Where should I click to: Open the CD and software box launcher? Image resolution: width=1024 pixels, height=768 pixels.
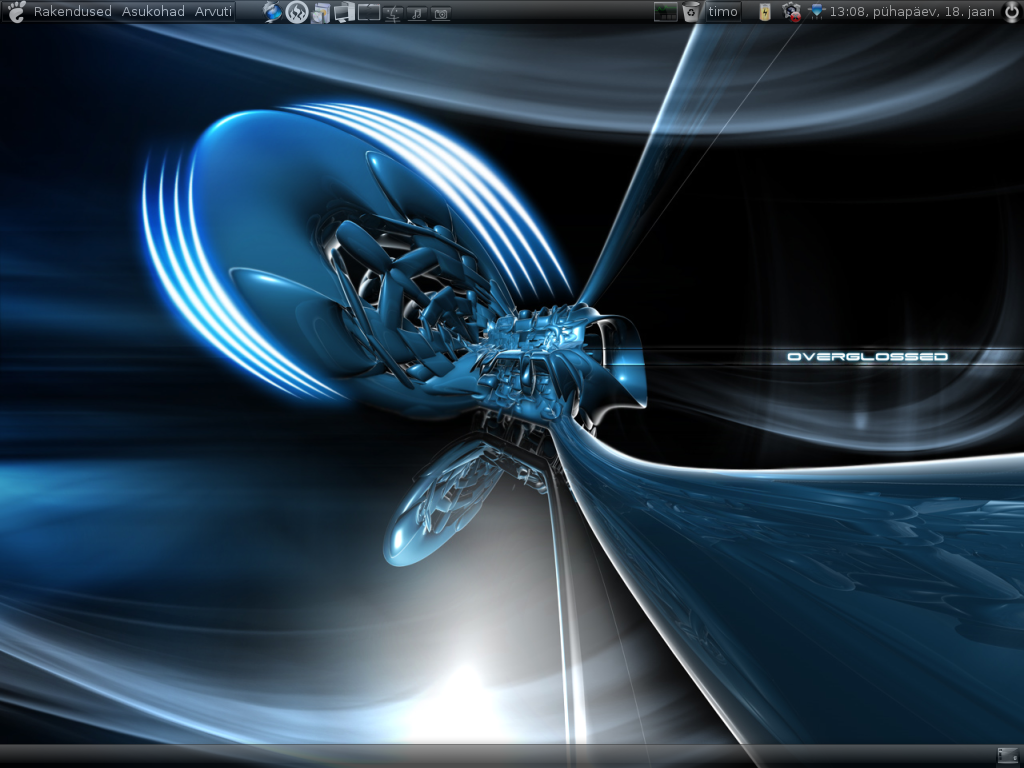[x=321, y=12]
